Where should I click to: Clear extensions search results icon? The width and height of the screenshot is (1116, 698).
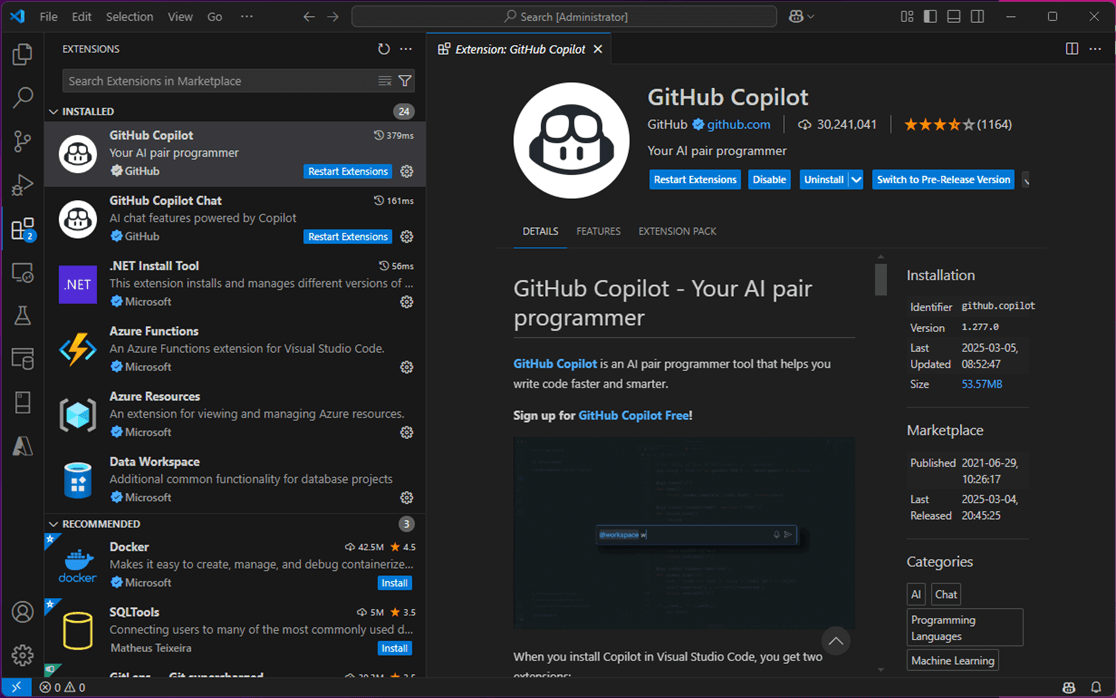tap(384, 81)
